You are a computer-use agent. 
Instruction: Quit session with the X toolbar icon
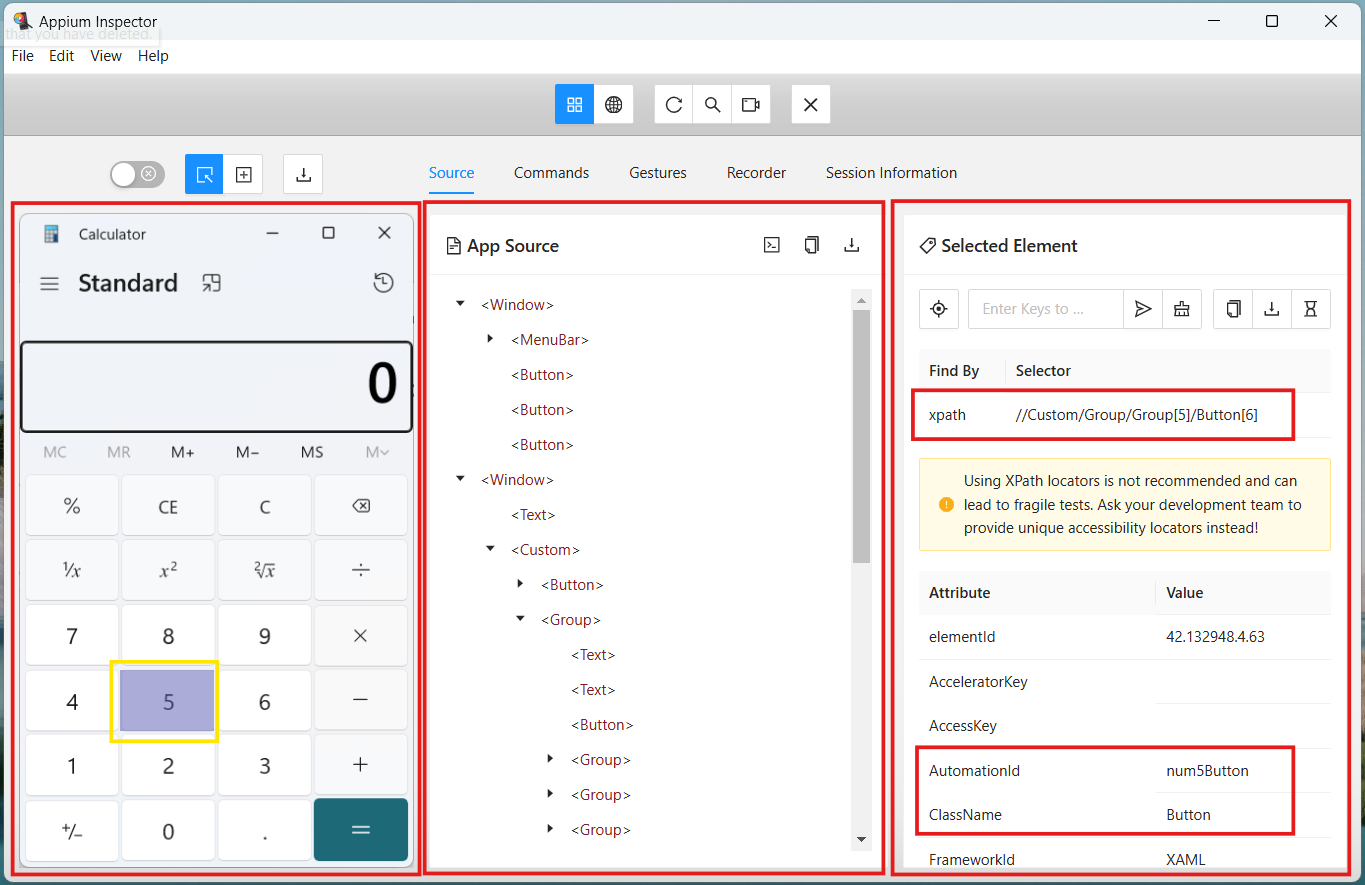(811, 104)
